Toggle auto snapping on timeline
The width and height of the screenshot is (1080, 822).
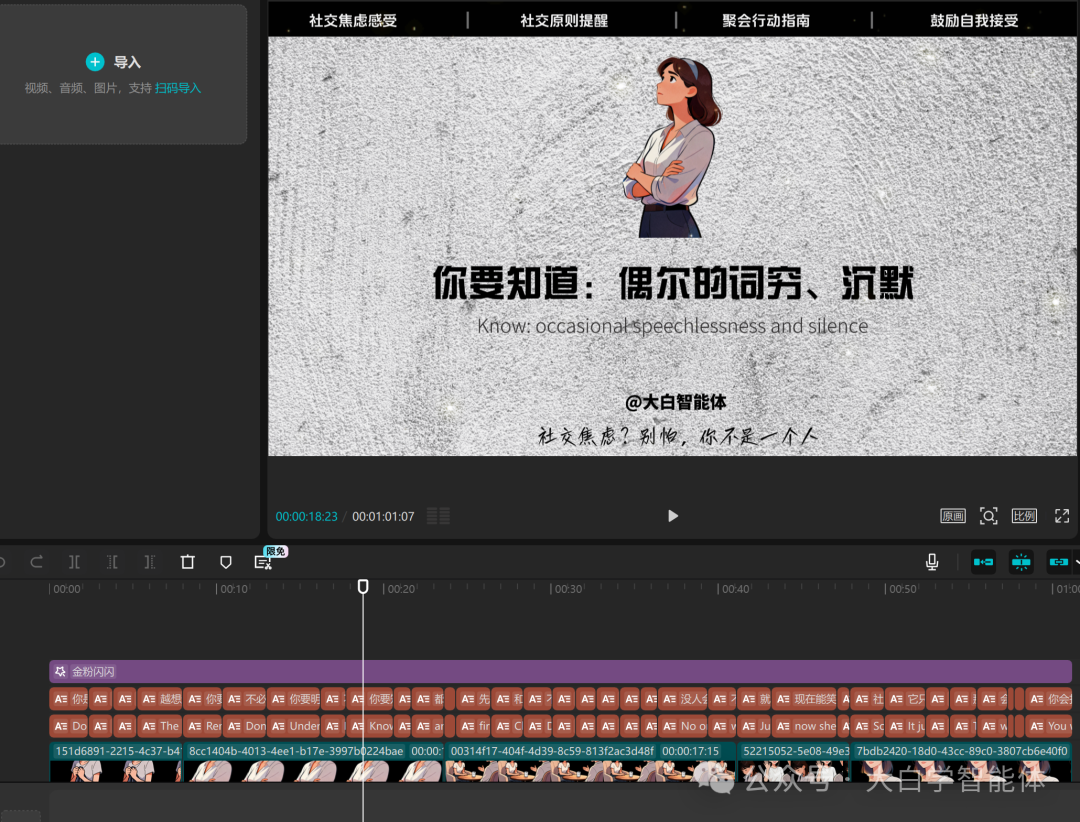click(1021, 562)
